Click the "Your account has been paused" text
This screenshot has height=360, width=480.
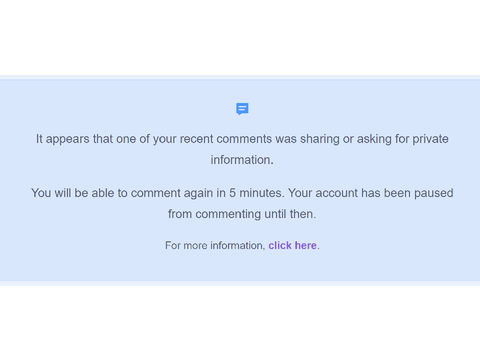(x=370, y=193)
